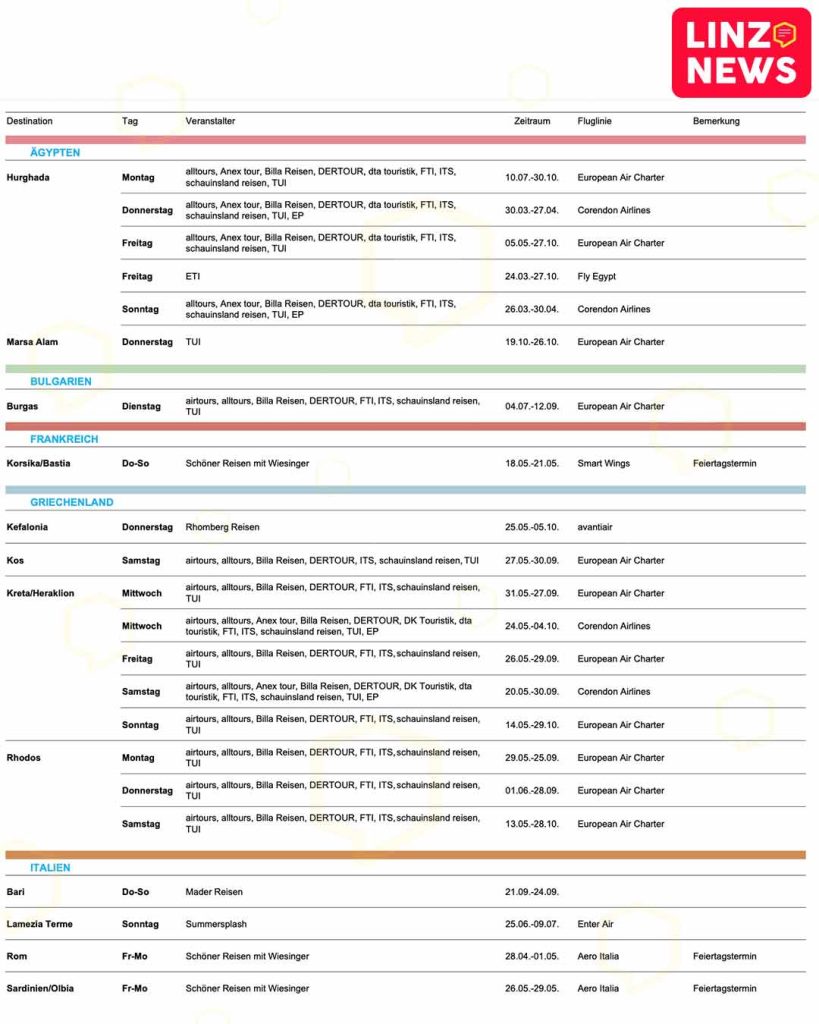This screenshot has width=819, height=1024.
Task: Select the Fluglinie column header
Action: [x=594, y=121]
